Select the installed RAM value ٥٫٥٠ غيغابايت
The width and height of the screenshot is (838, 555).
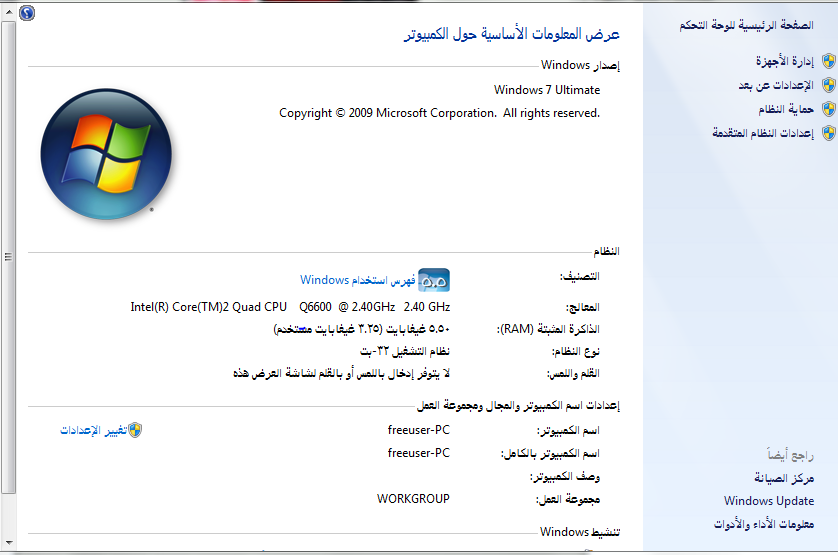(x=418, y=329)
